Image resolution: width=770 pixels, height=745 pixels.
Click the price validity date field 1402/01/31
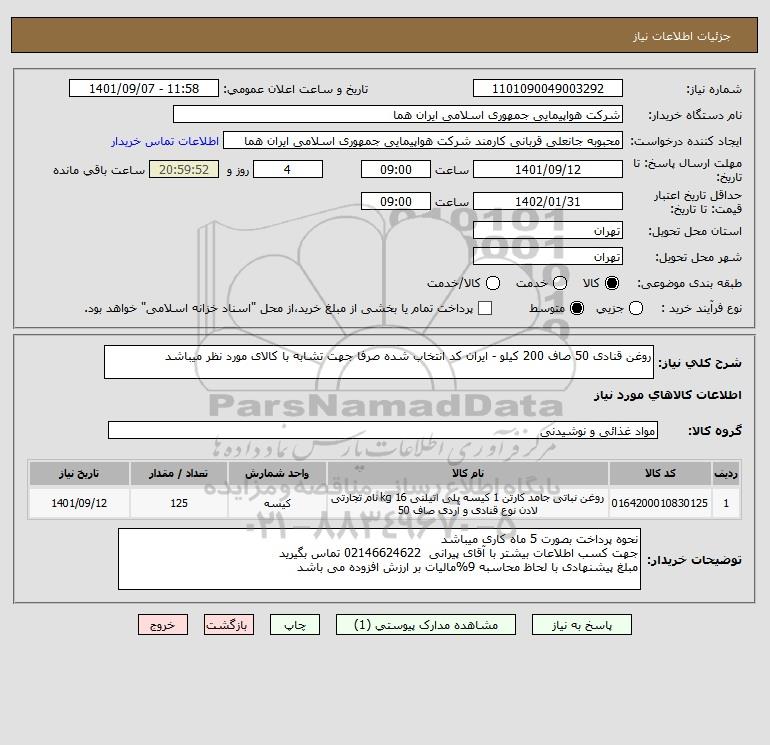coord(548,201)
